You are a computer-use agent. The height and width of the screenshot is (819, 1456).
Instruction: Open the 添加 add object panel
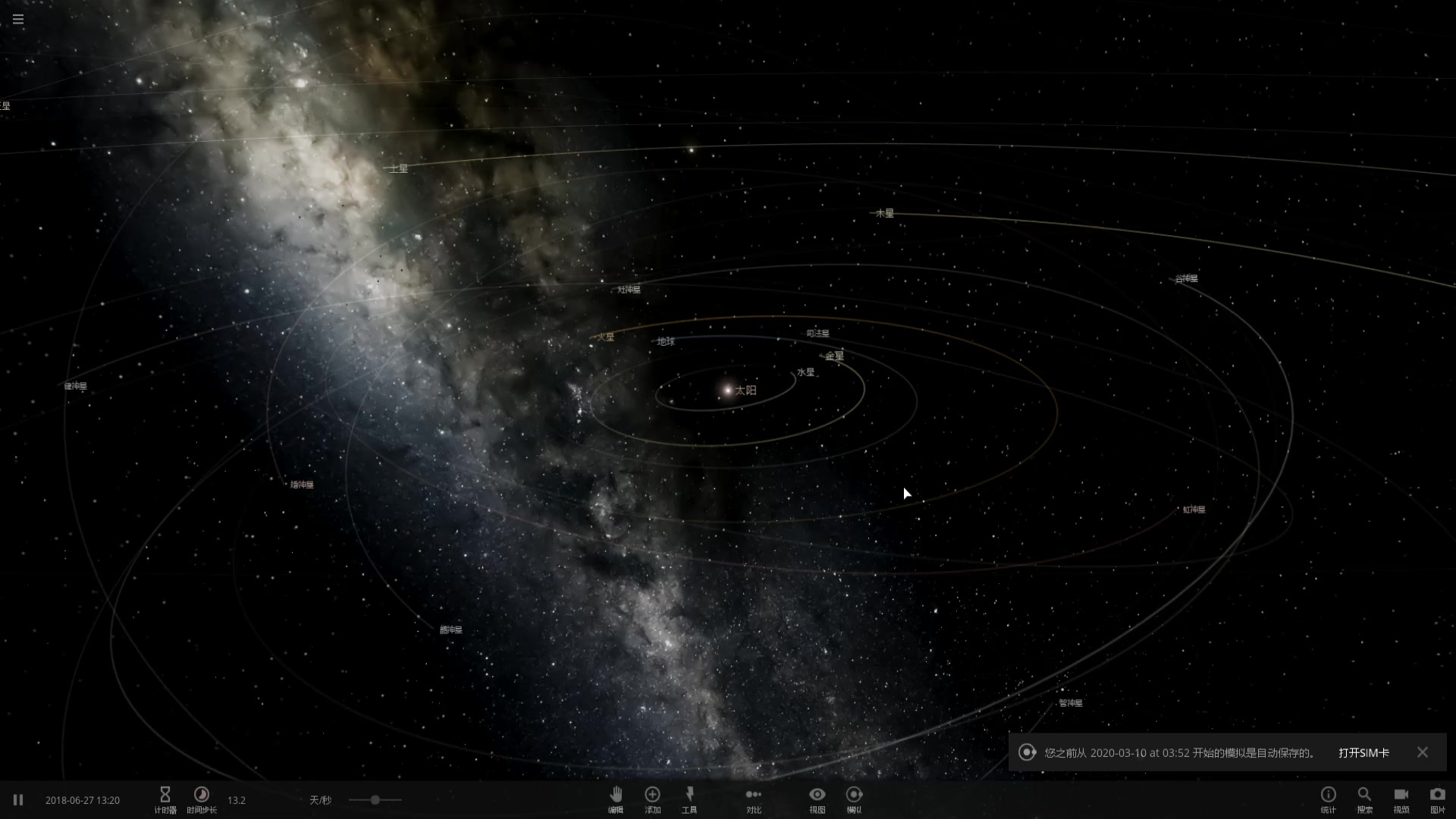[652, 800]
